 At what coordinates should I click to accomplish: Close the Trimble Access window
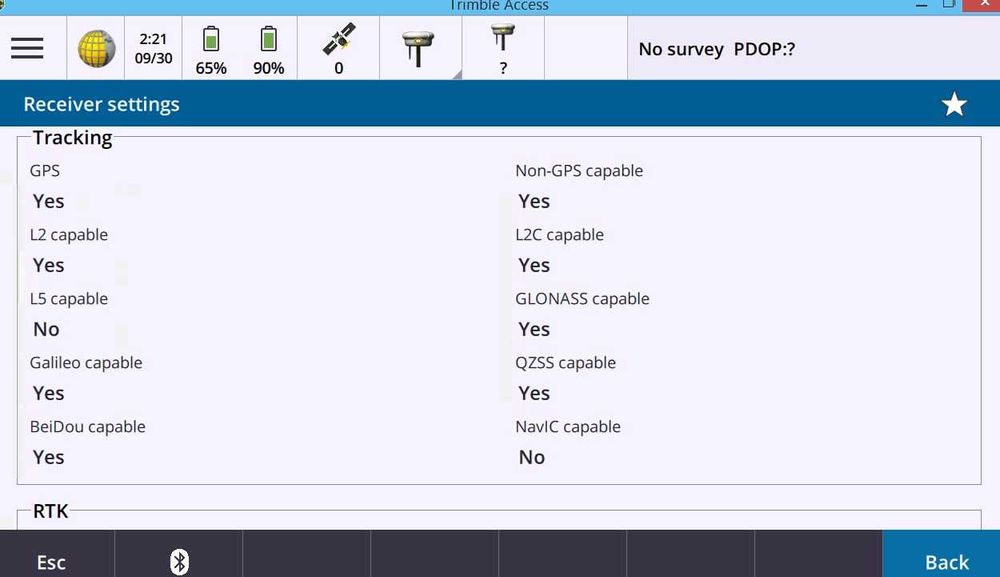983,4
